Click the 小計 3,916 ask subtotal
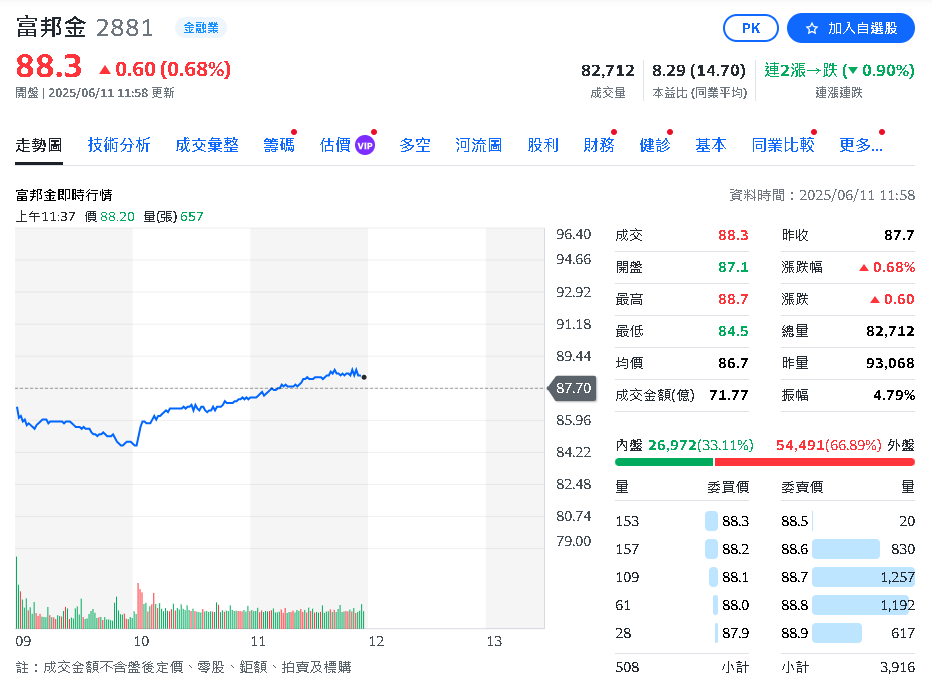932x688 pixels. [897, 667]
